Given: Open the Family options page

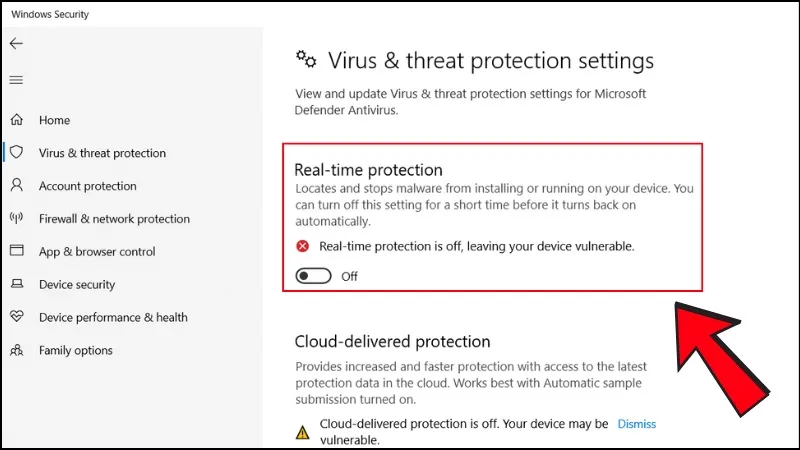Looking at the screenshot, I should pos(75,350).
